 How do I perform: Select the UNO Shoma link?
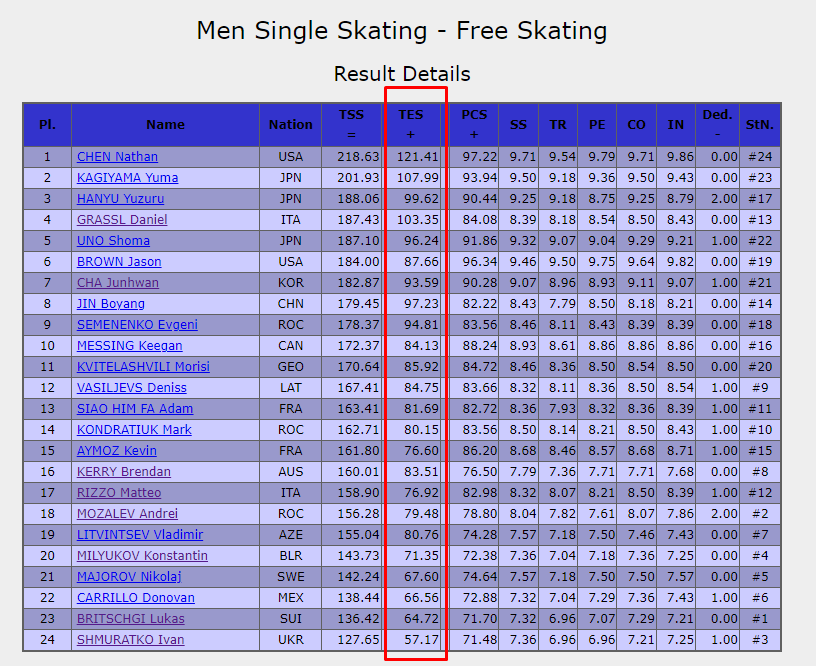(113, 241)
